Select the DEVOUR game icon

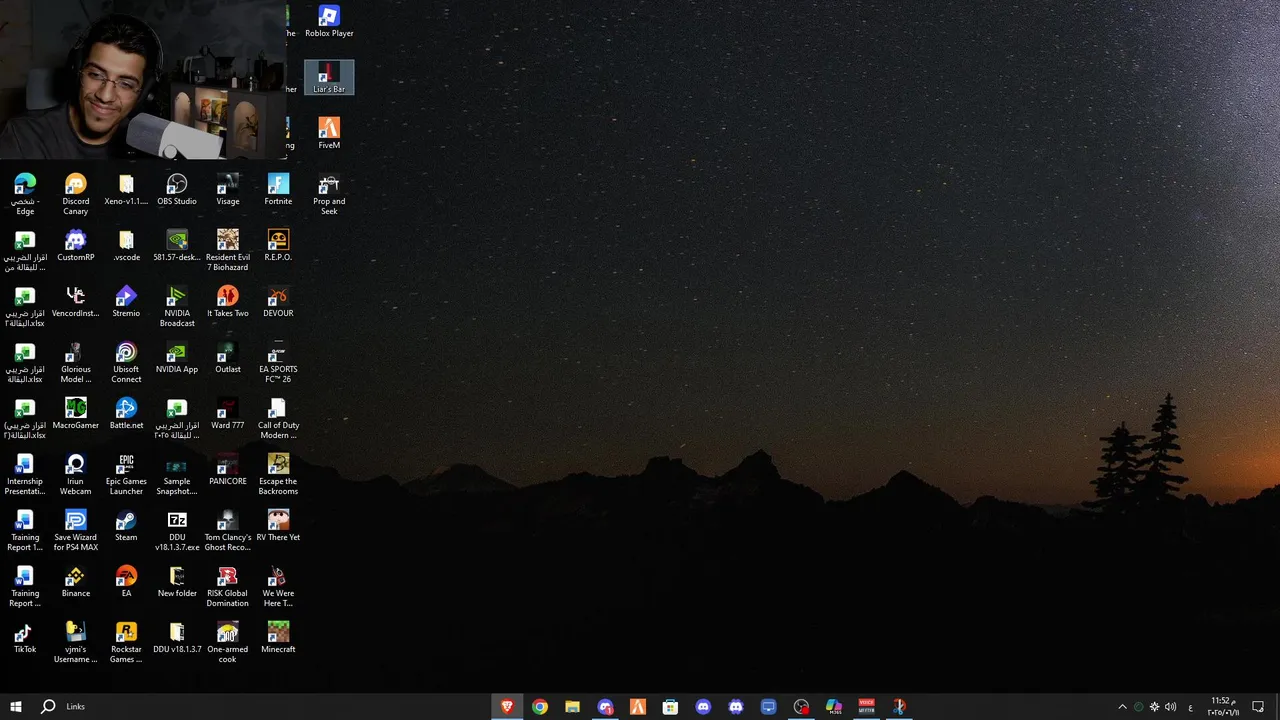tap(278, 302)
